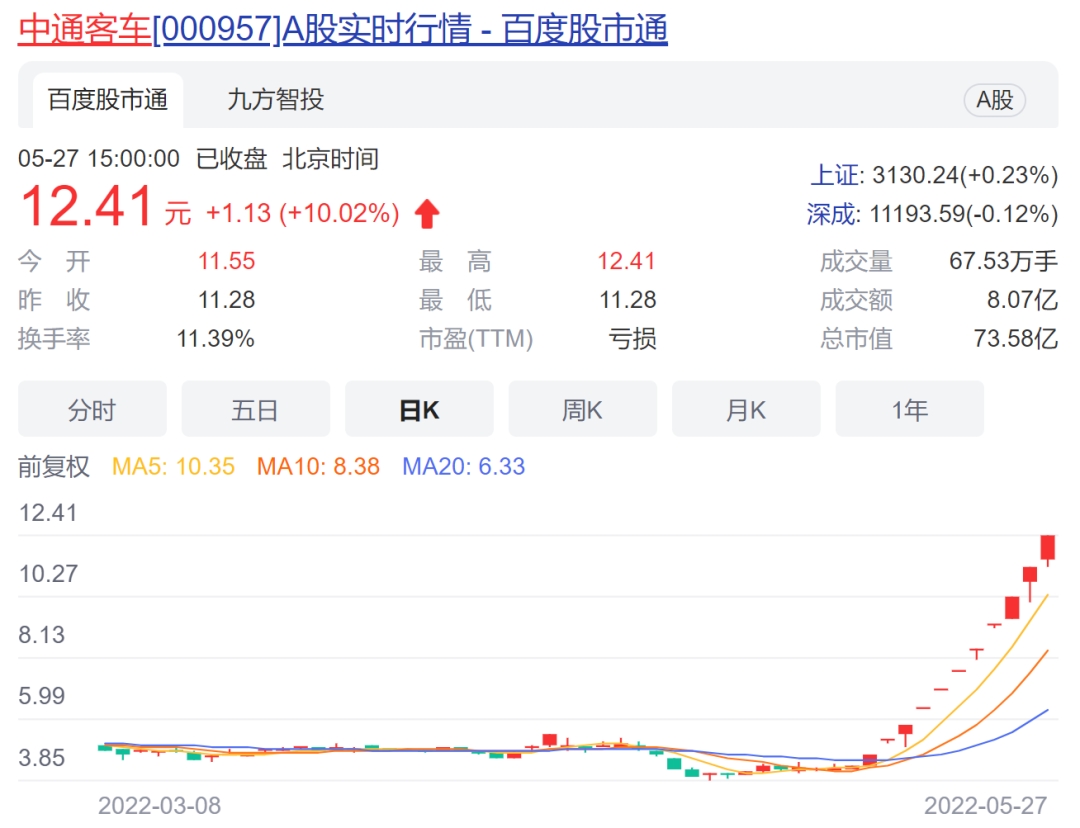Click the yellow MA5 legend value
This screenshot has width=1080, height=828.
pyautogui.click(x=173, y=467)
